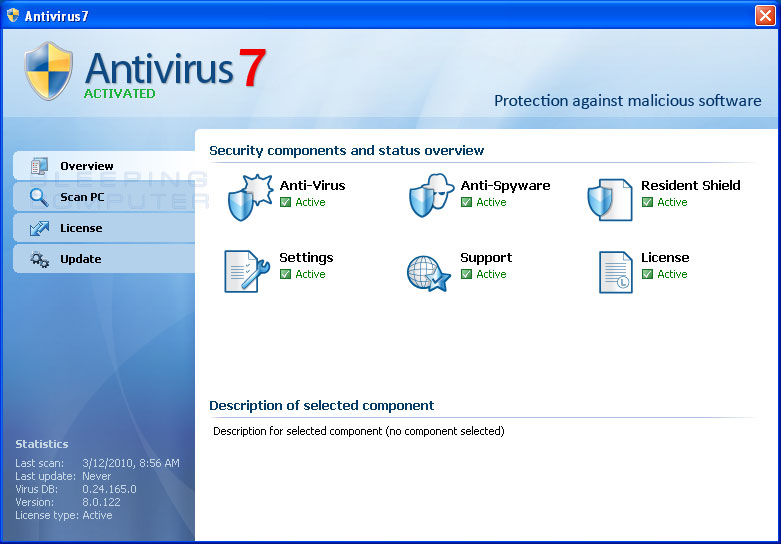
Task: Toggle the Settings Active checkbox
Action: coord(285,274)
